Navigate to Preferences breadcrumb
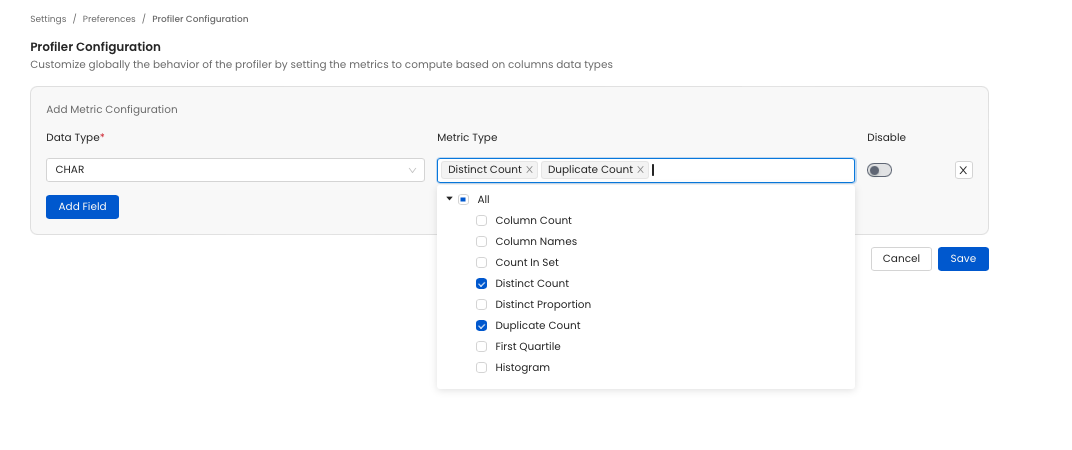1072x450 pixels. pyautogui.click(x=109, y=19)
